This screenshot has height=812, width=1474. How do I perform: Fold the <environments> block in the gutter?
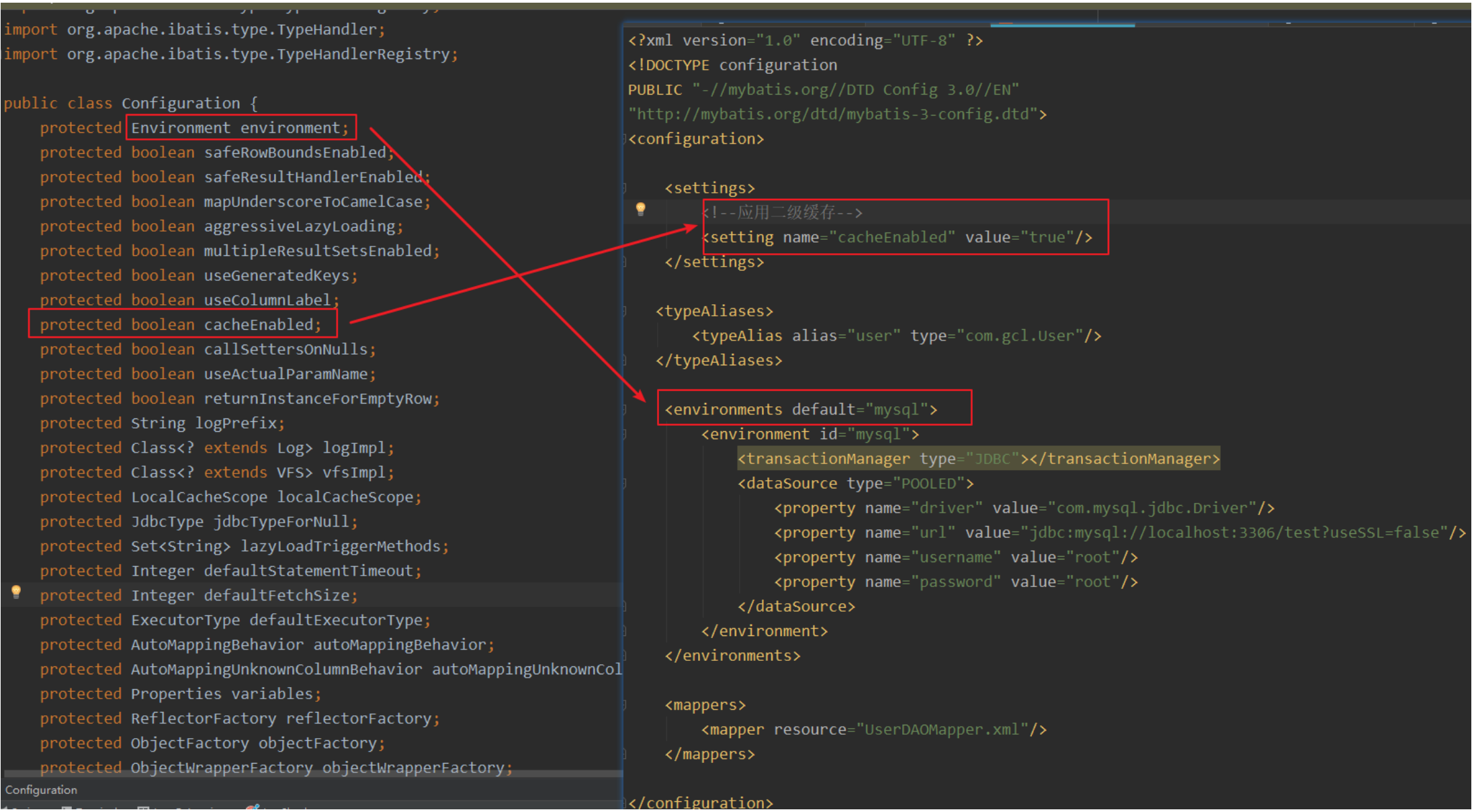tap(625, 410)
